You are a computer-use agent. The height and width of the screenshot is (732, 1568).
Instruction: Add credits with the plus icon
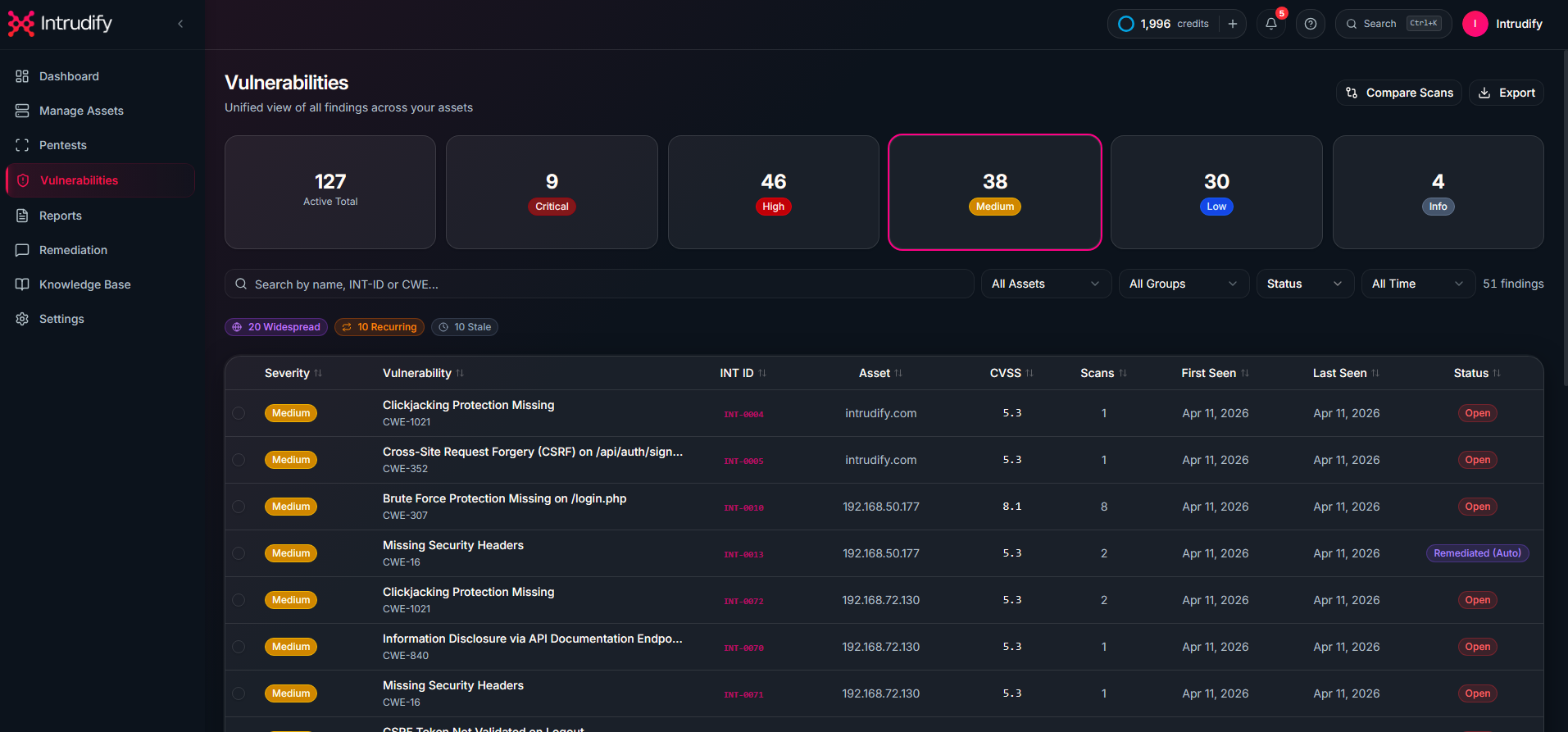point(1233,24)
